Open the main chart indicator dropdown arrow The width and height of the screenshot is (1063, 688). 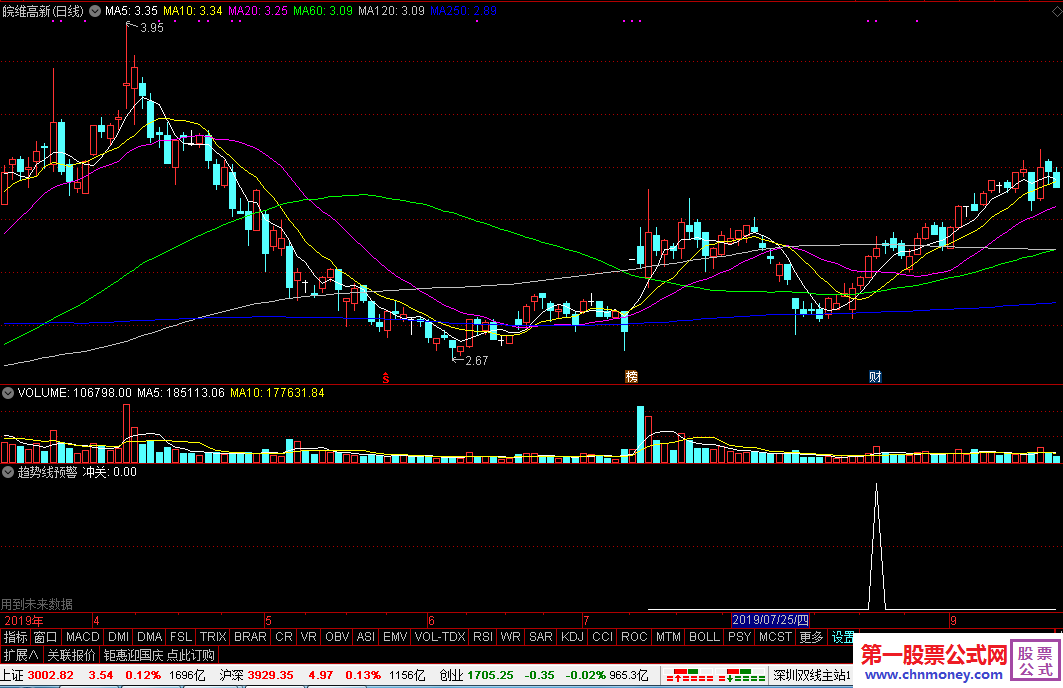(95, 11)
